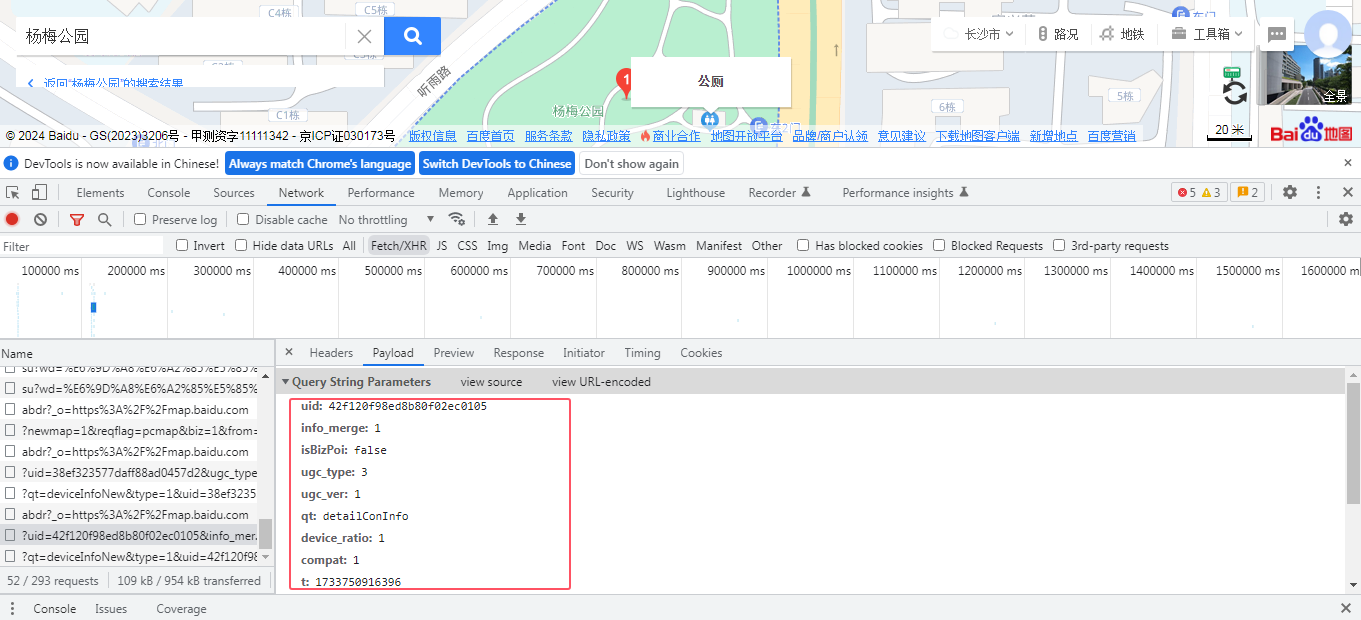The height and width of the screenshot is (620, 1361).
Task: Expand the 工具箱 toolbox menu
Action: (1207, 34)
